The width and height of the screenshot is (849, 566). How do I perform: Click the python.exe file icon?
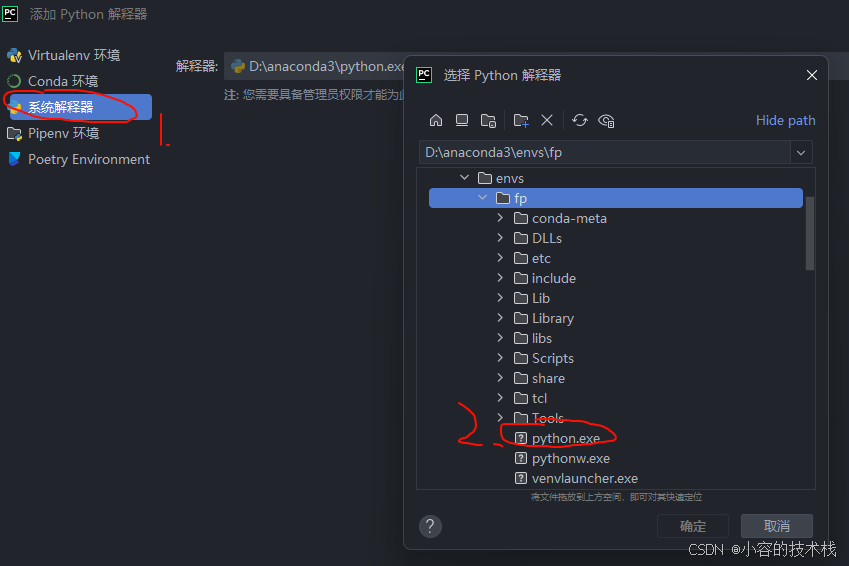coord(520,438)
